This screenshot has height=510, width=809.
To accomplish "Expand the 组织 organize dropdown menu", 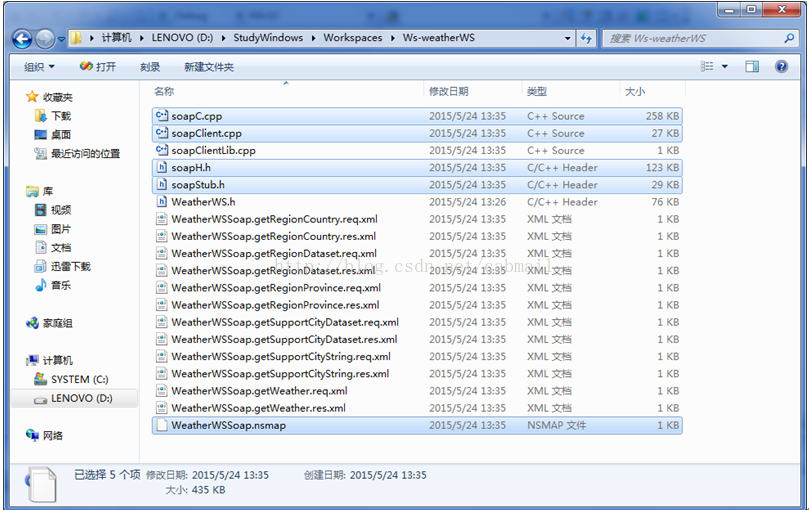I will coord(40,67).
